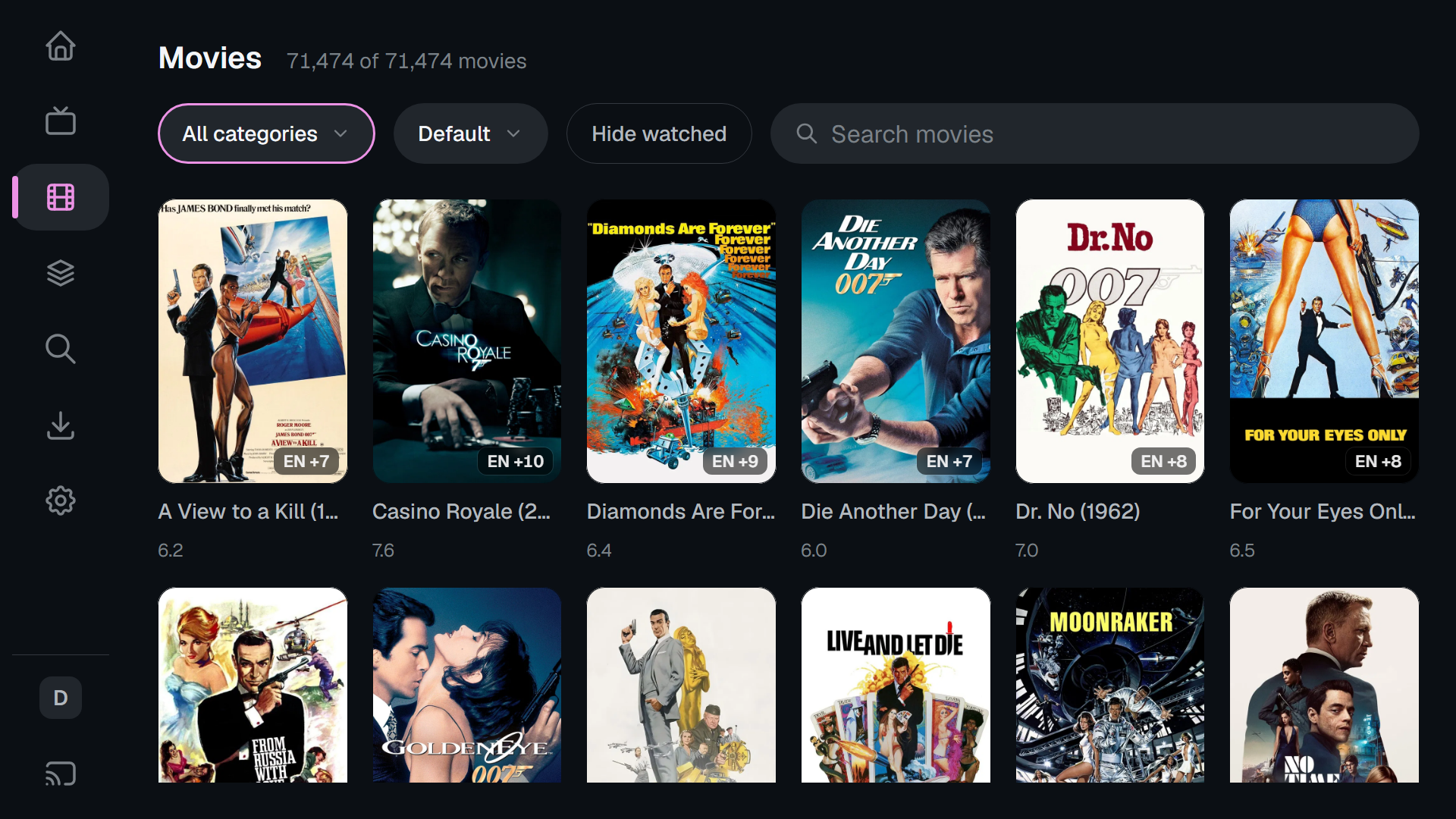Click the title 'For Your Eyes Onl...'
Screen dimensions: 1456x819
pos(1323,512)
